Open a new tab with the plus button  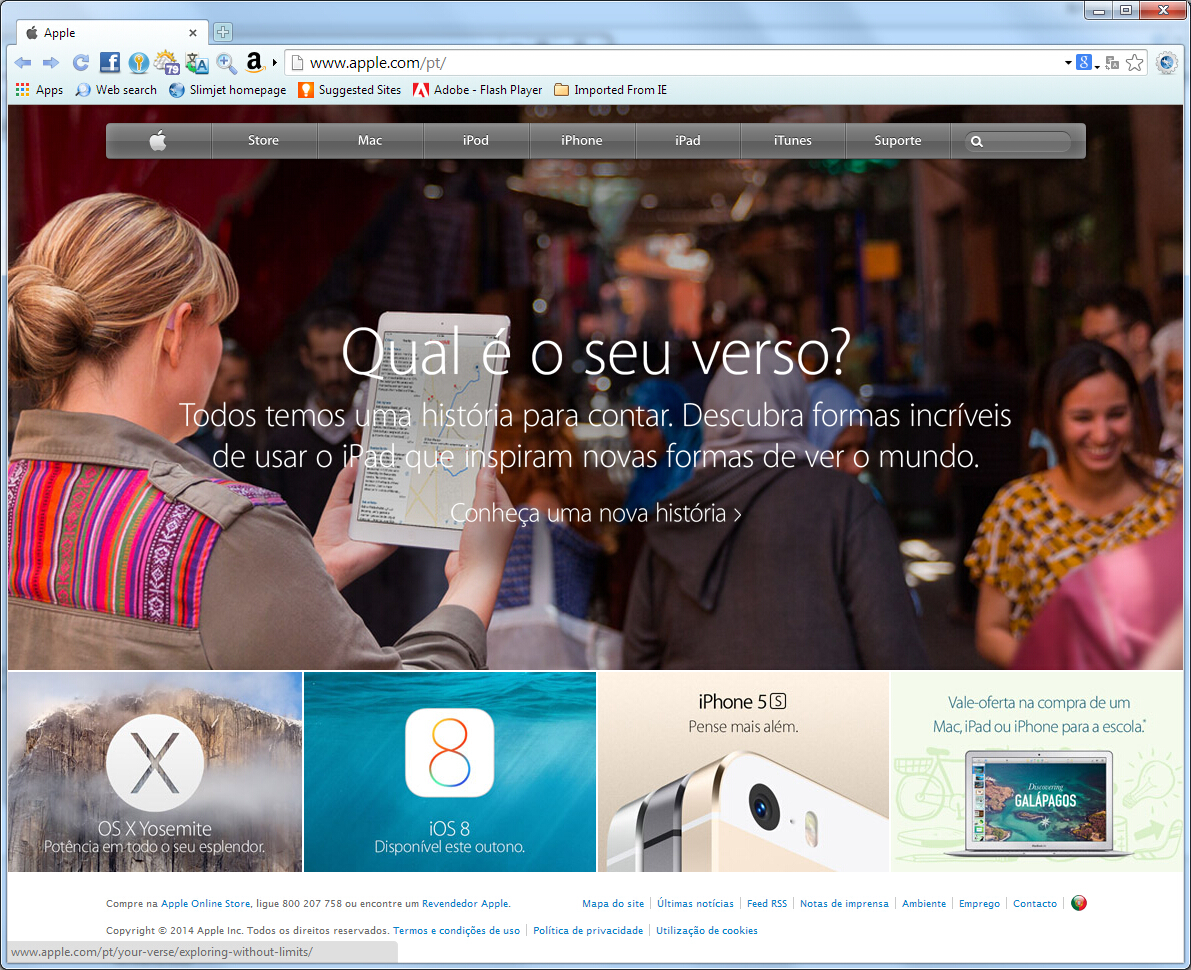(x=223, y=32)
